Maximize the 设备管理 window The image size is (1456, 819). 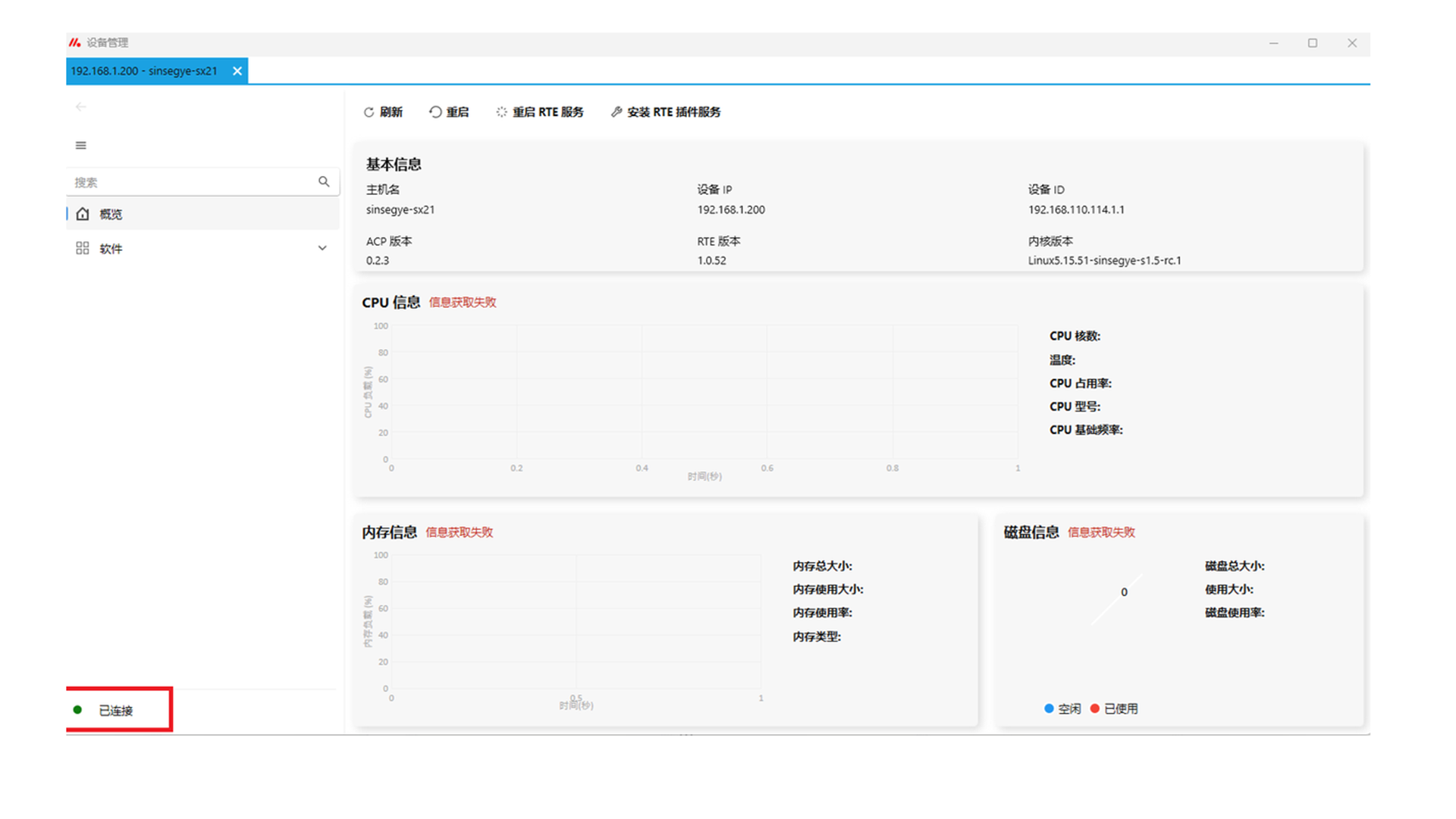pyautogui.click(x=1313, y=43)
